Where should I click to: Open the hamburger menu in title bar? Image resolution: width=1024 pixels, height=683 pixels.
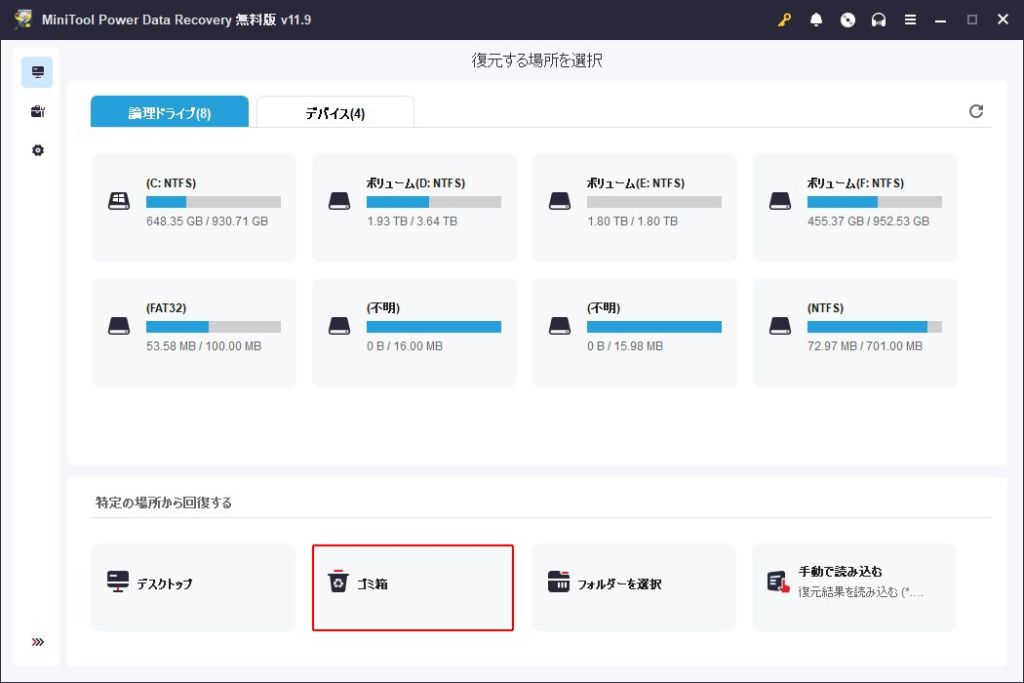click(x=910, y=20)
